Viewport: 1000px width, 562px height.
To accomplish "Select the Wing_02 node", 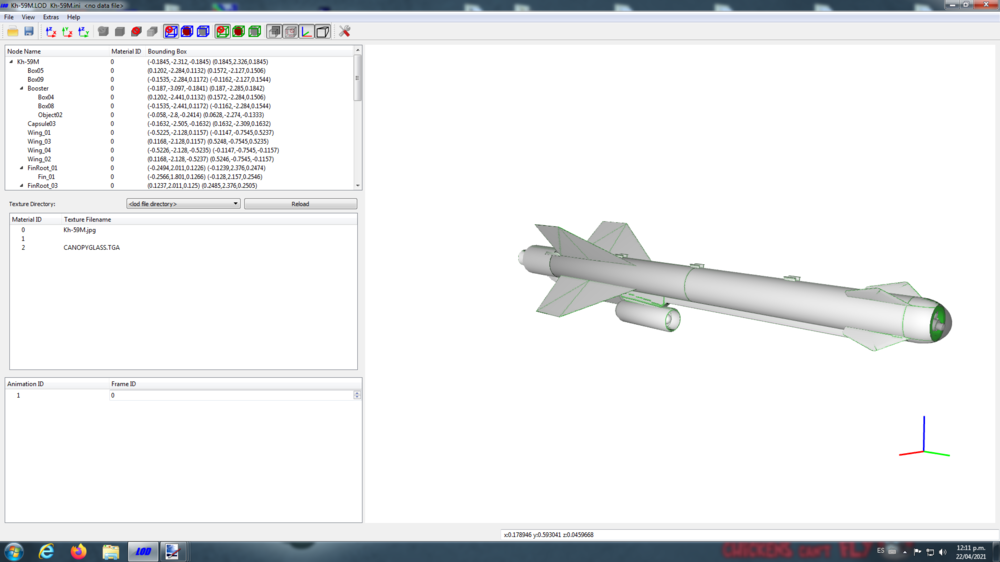I will click(39, 159).
